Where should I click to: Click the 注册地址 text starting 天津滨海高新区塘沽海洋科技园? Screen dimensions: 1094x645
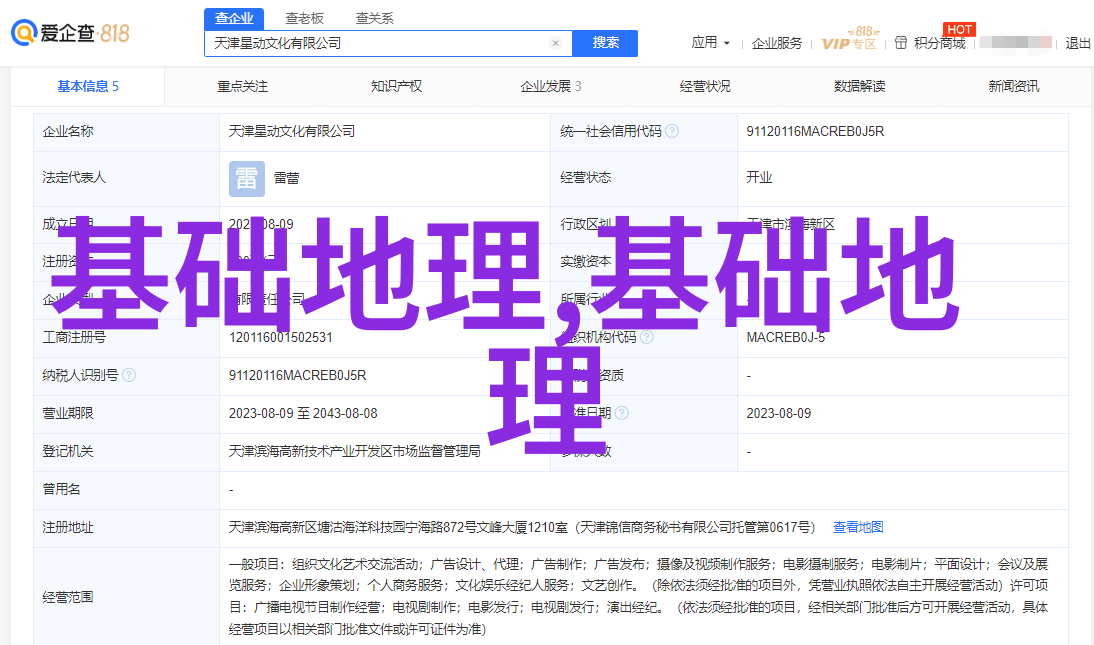tap(522, 528)
